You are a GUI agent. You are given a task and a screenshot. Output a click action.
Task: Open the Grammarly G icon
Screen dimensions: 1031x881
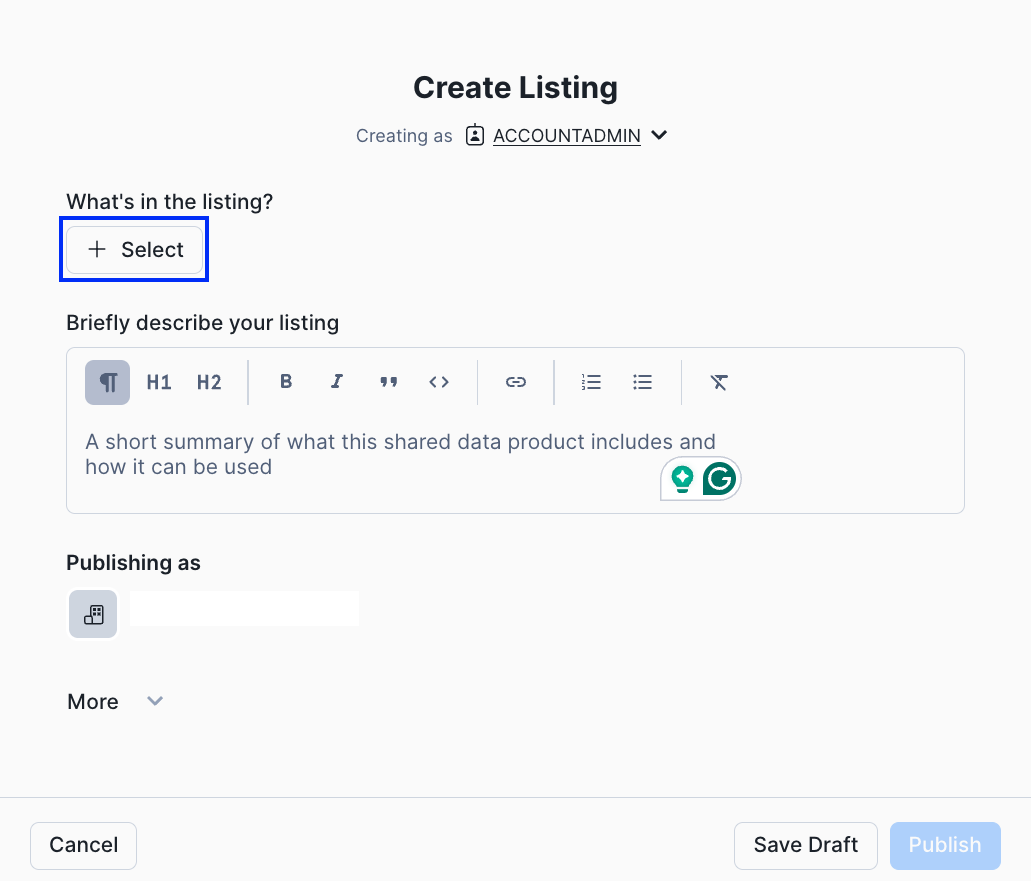point(719,479)
